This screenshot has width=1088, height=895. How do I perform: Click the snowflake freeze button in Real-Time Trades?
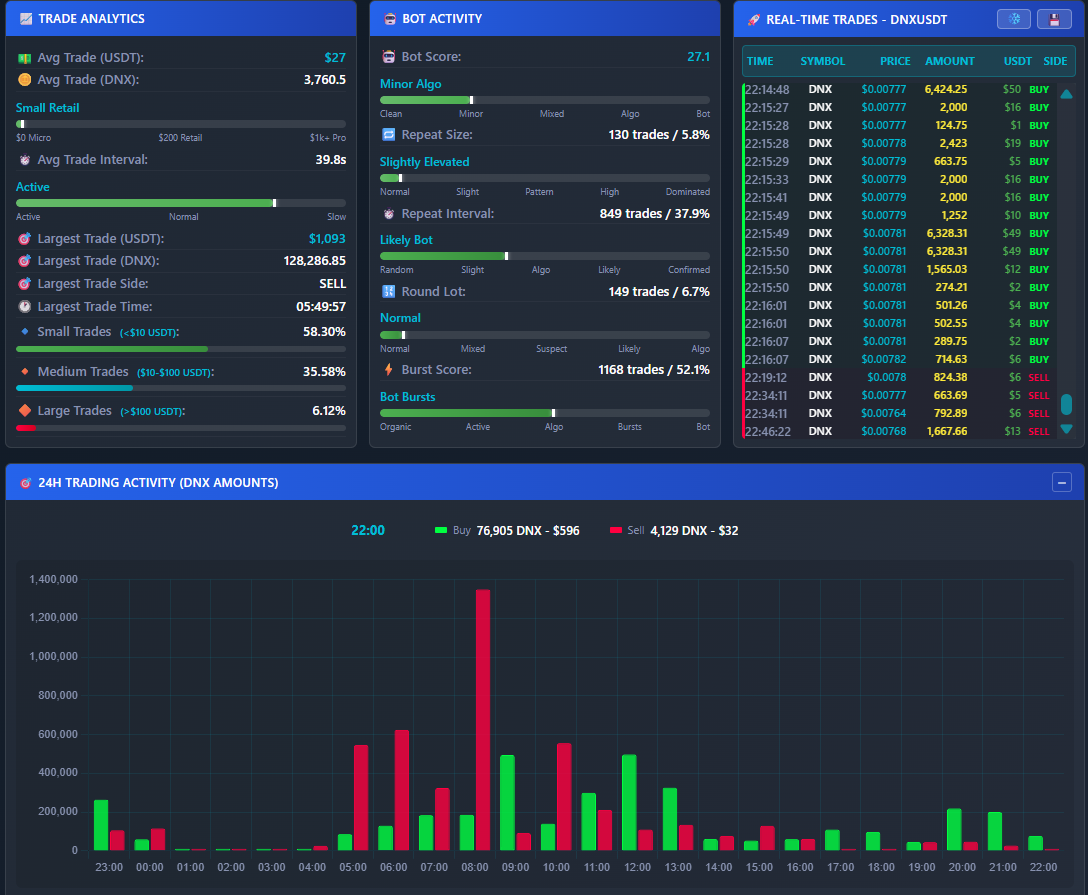coord(1013,19)
